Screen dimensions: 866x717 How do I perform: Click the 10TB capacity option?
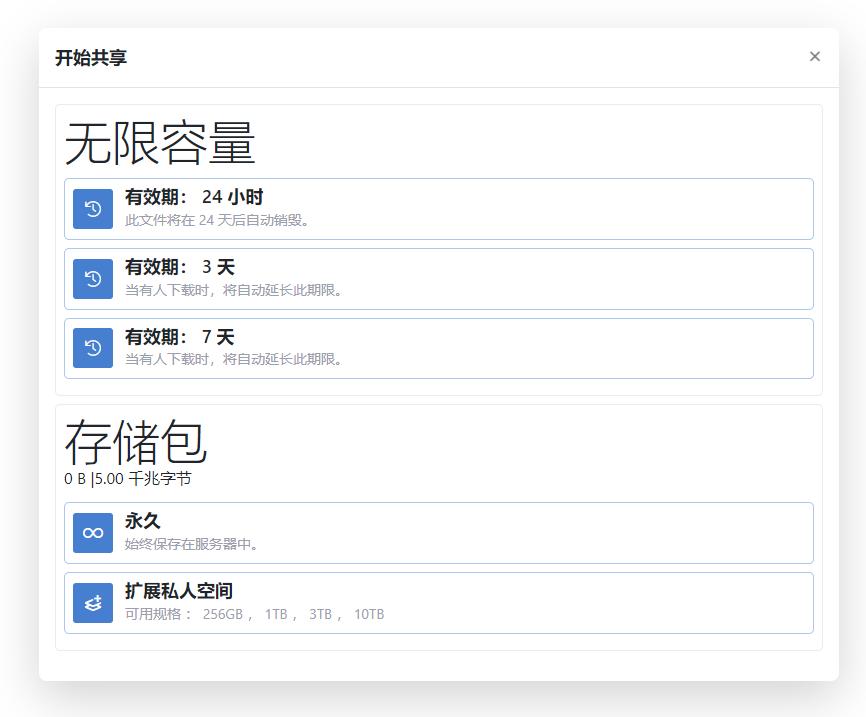coord(371,614)
